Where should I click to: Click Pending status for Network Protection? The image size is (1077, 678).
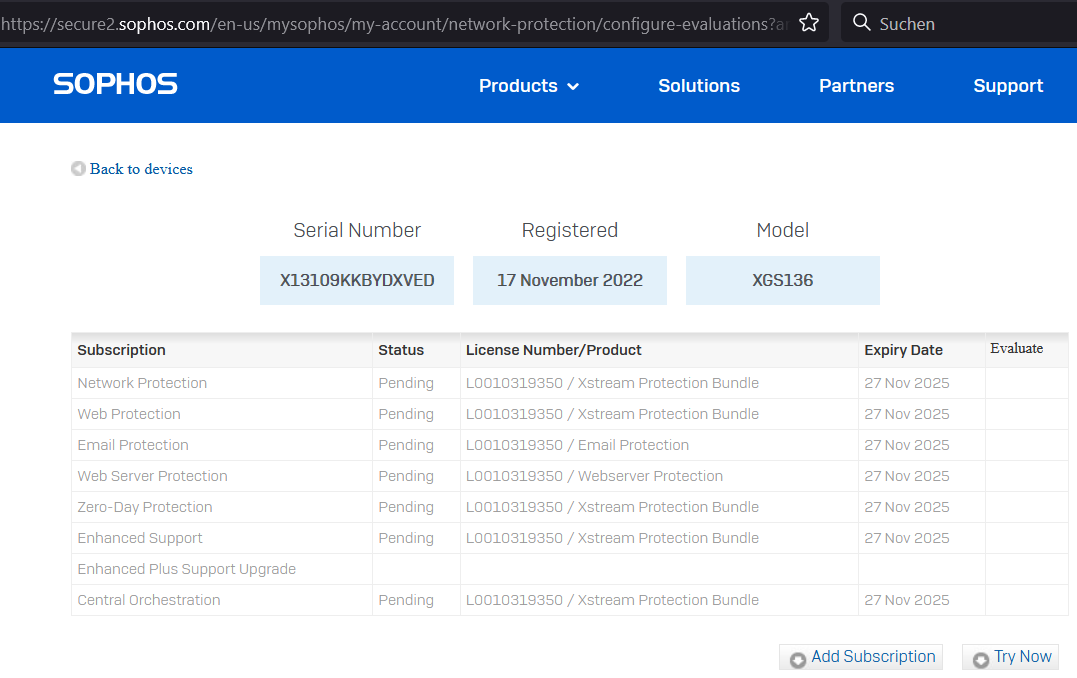[x=406, y=383]
